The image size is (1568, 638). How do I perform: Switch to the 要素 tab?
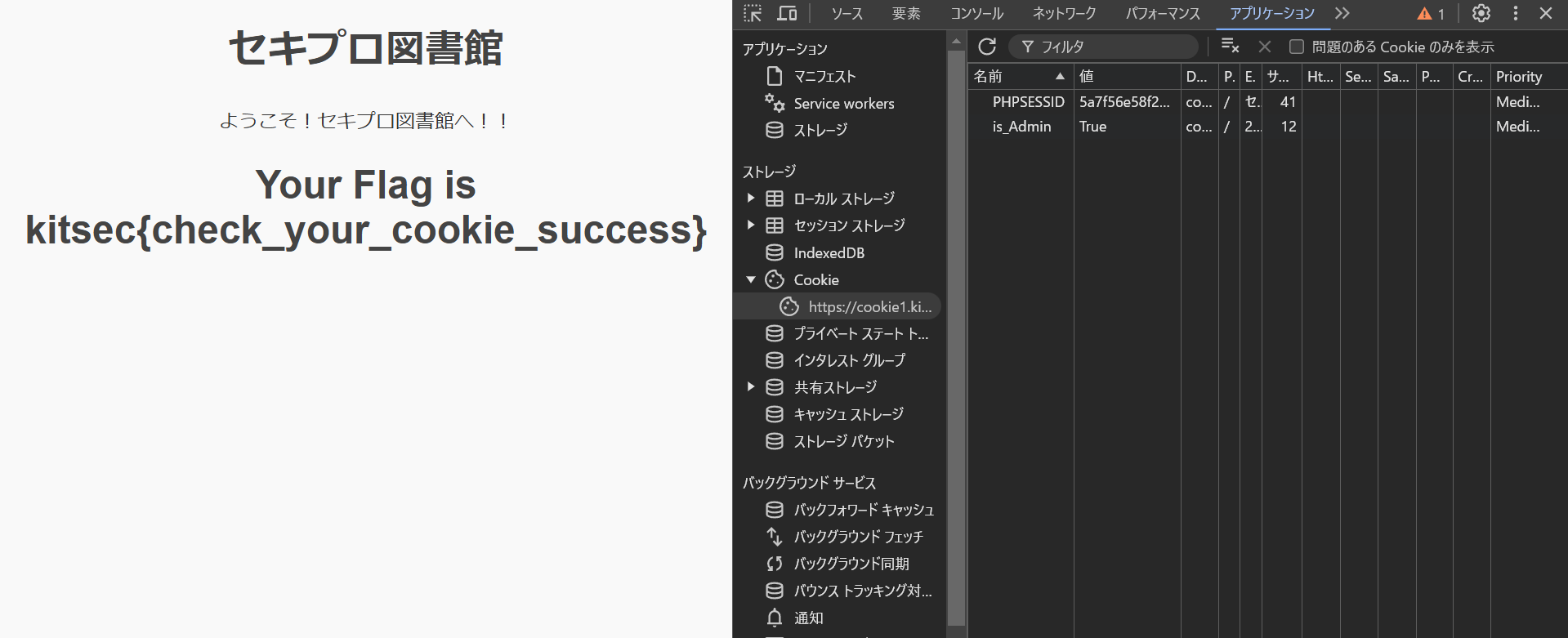(x=906, y=14)
